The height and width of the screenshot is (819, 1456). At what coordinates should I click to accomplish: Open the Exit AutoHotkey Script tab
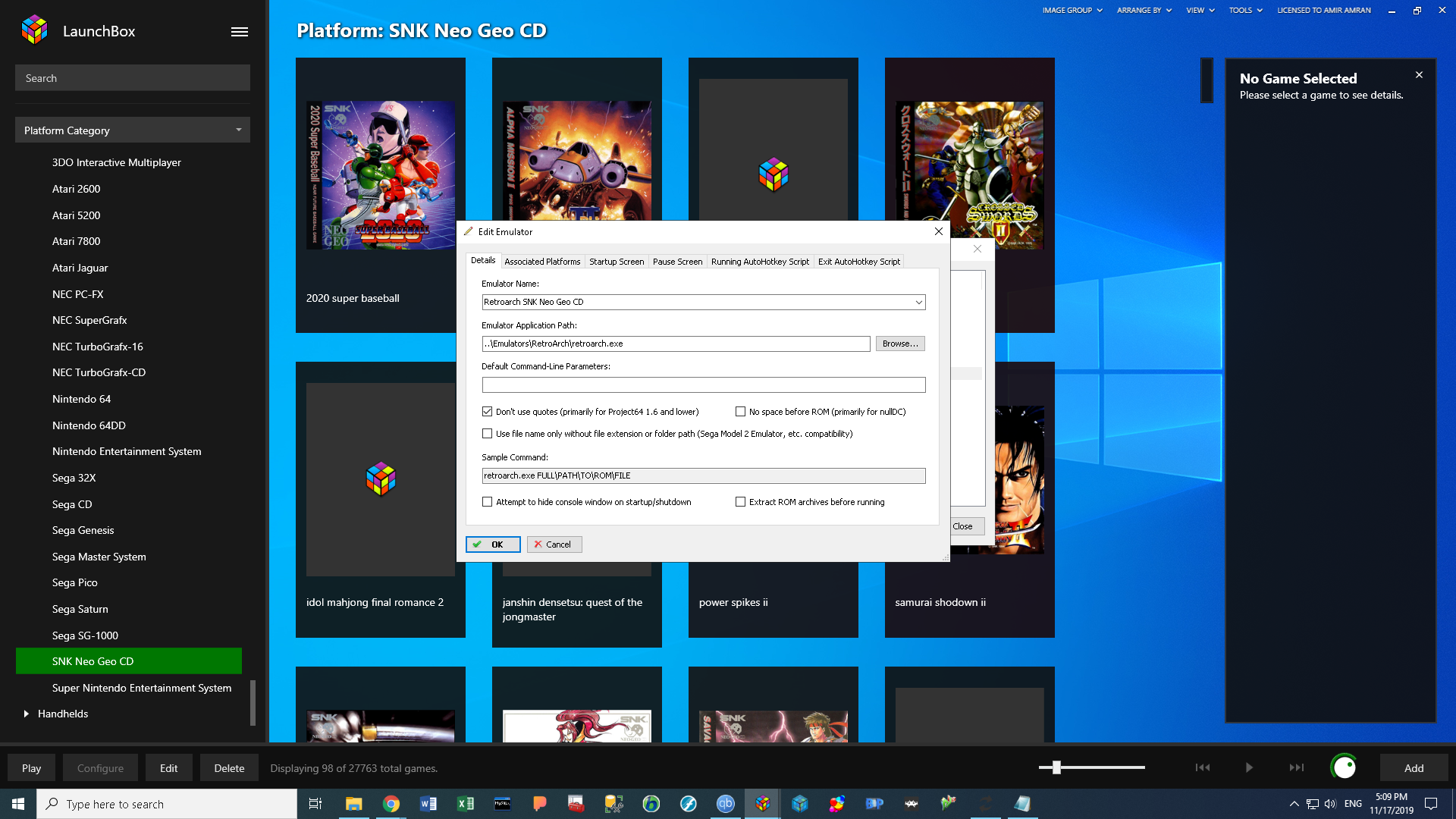(859, 262)
